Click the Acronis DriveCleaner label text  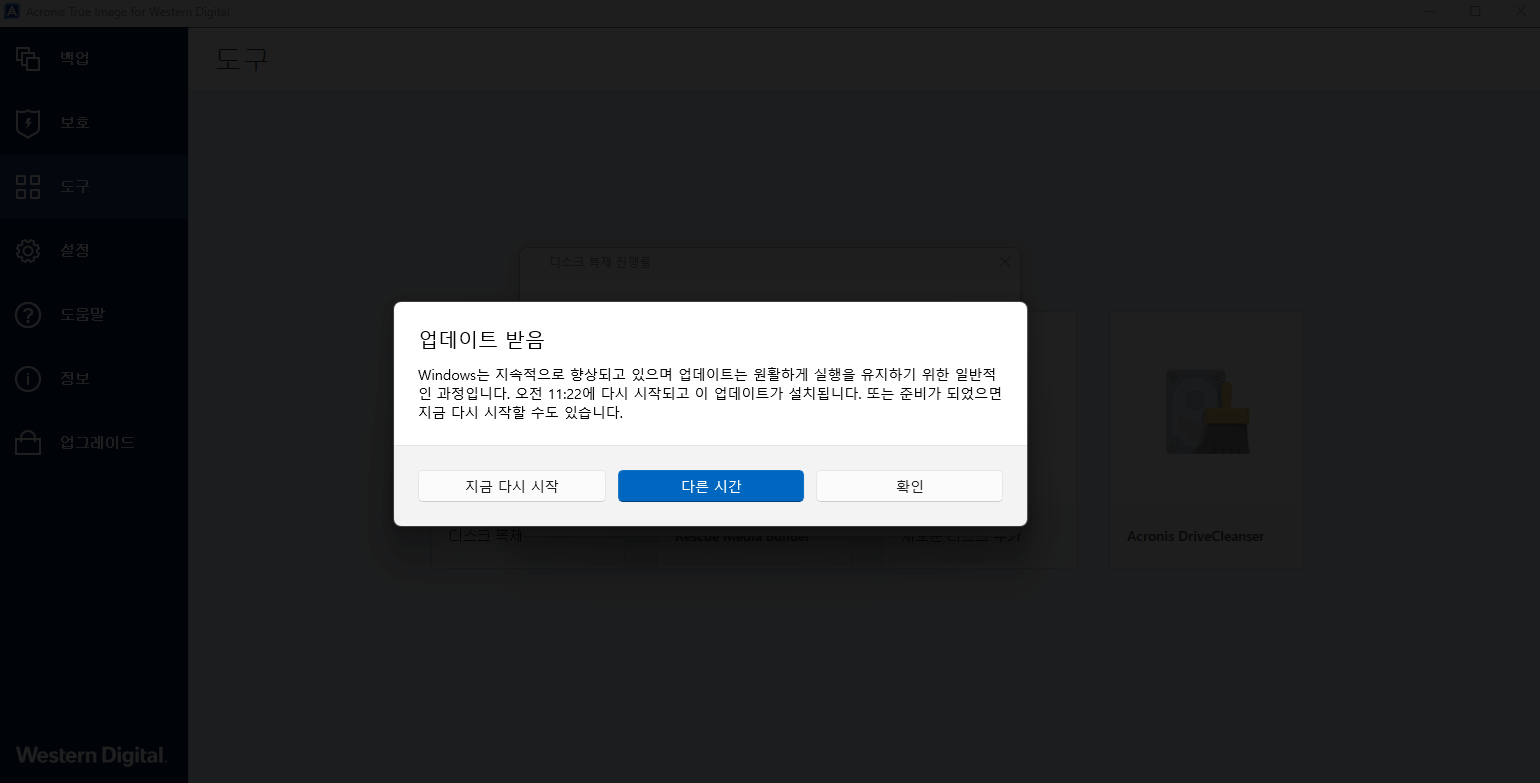(x=1195, y=536)
